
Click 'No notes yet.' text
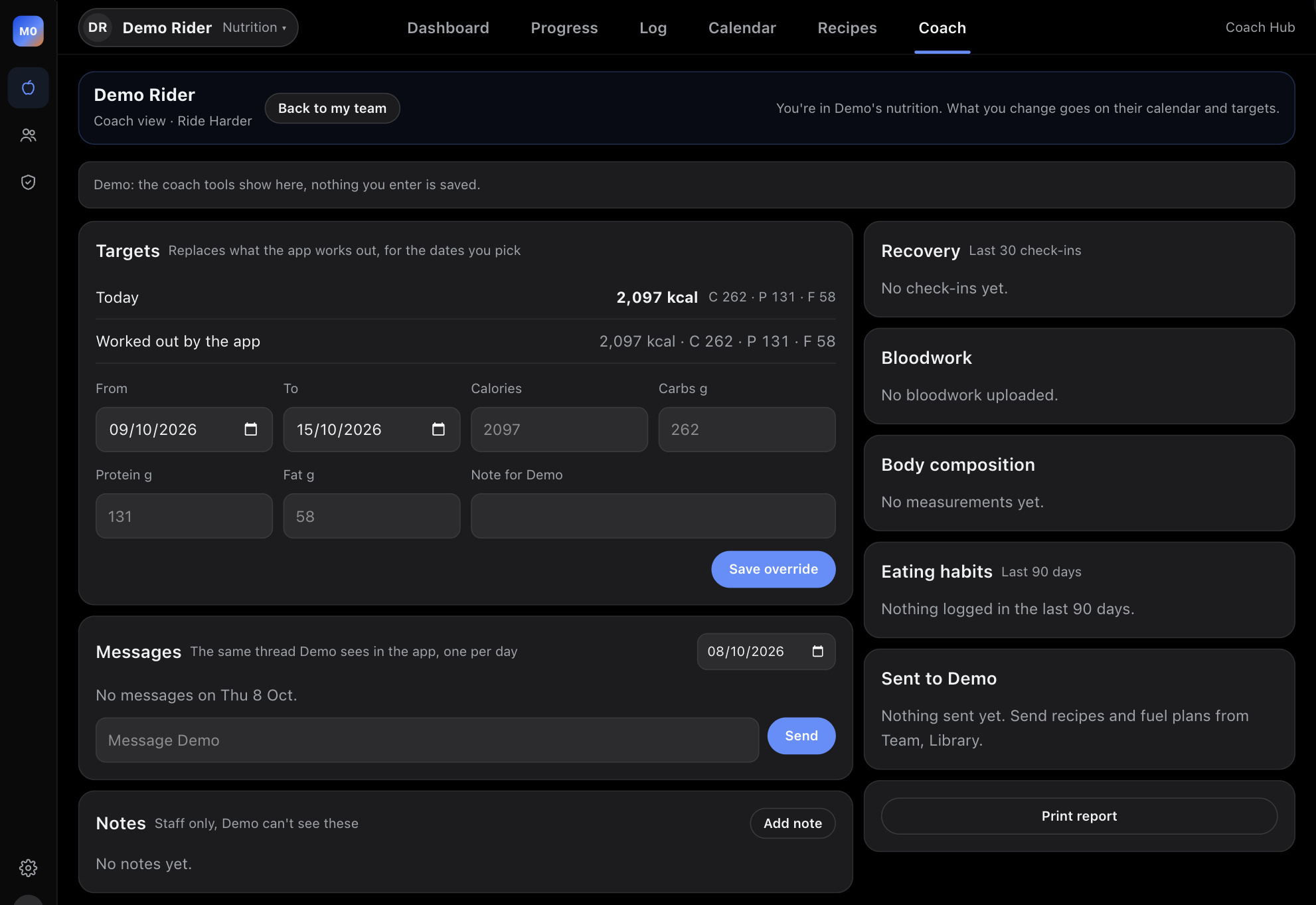(x=143, y=864)
